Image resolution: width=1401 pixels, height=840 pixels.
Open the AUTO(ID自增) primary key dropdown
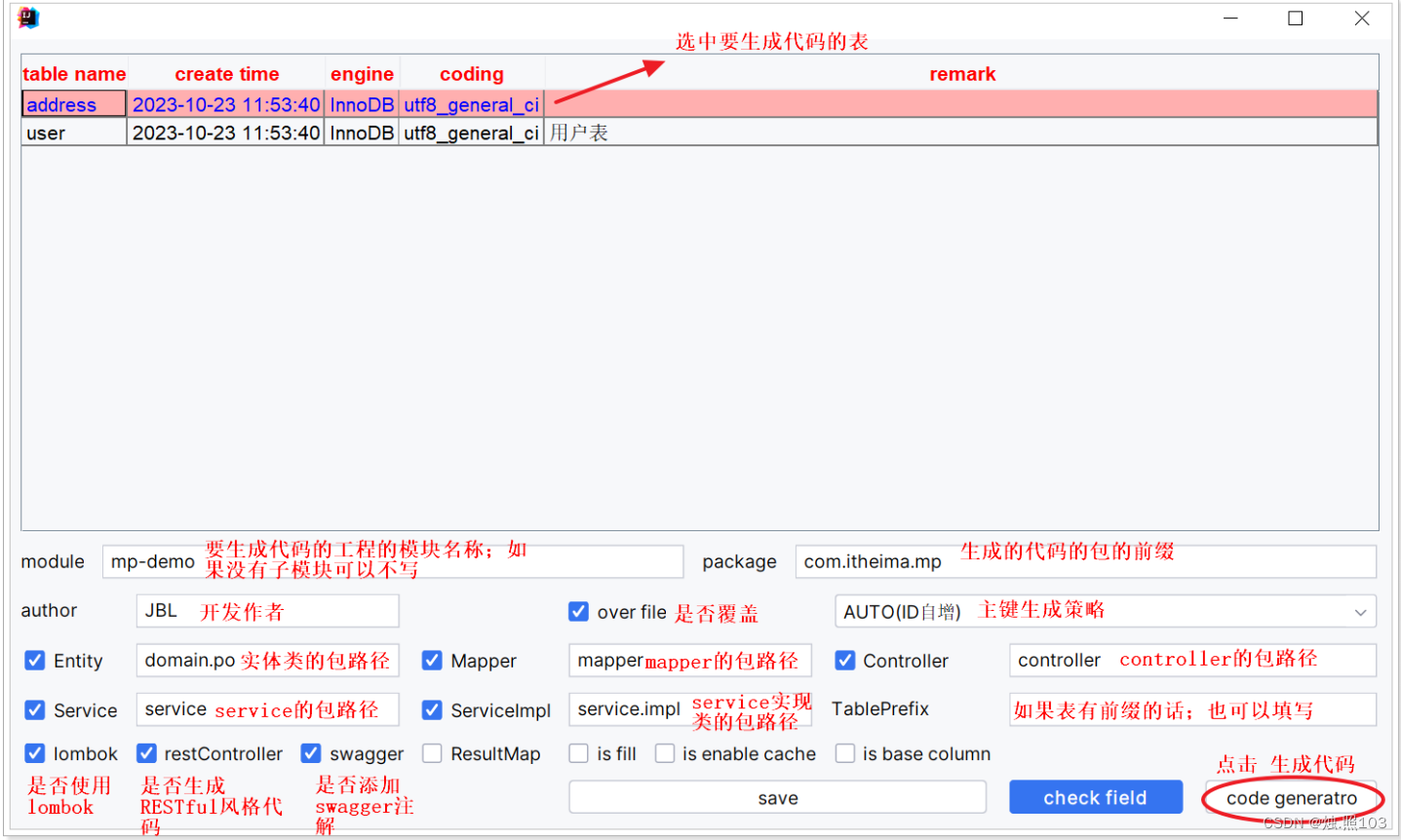click(x=1106, y=611)
